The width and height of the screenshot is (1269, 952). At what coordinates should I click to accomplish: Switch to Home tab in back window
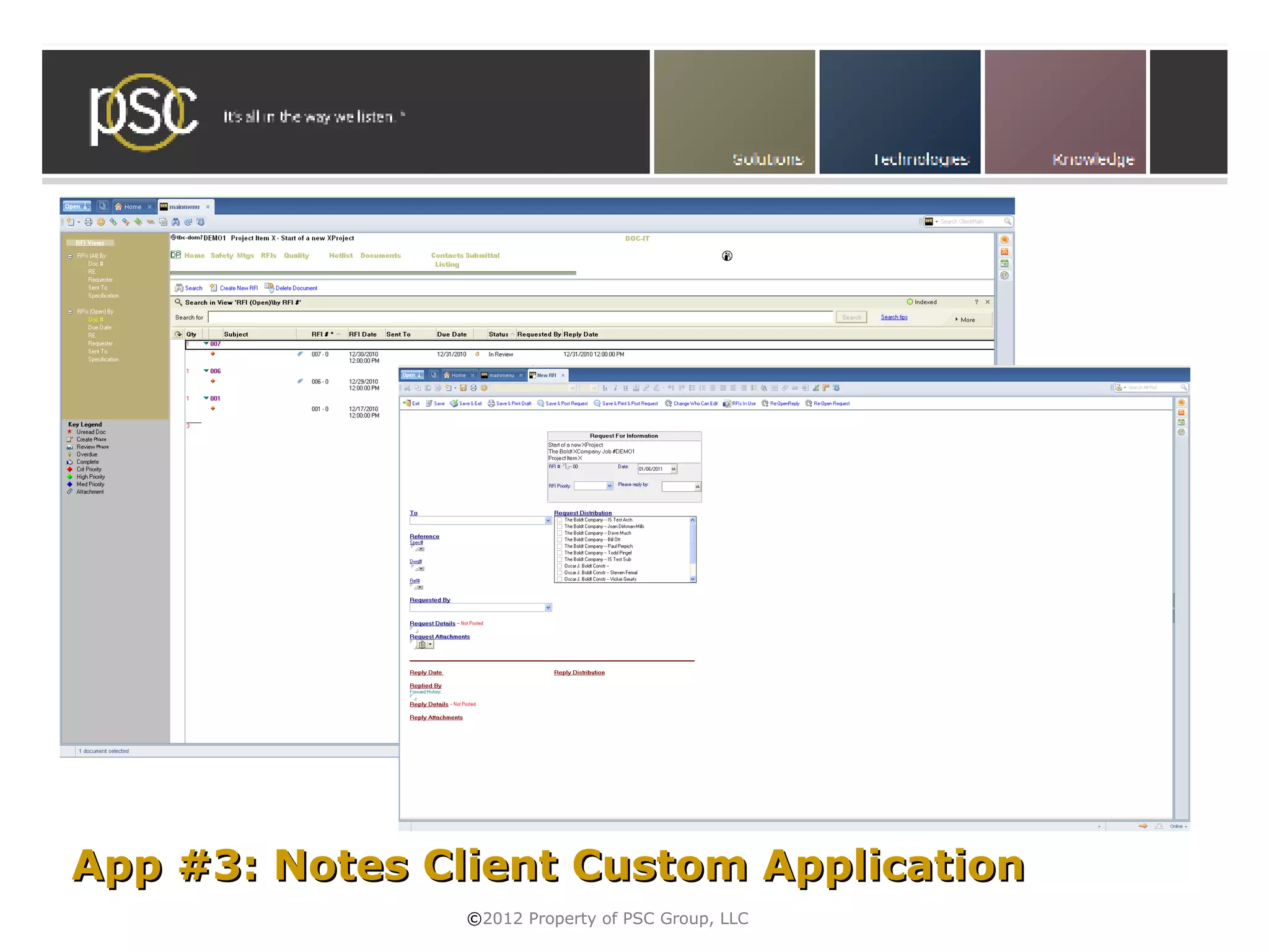pyautogui.click(x=133, y=207)
